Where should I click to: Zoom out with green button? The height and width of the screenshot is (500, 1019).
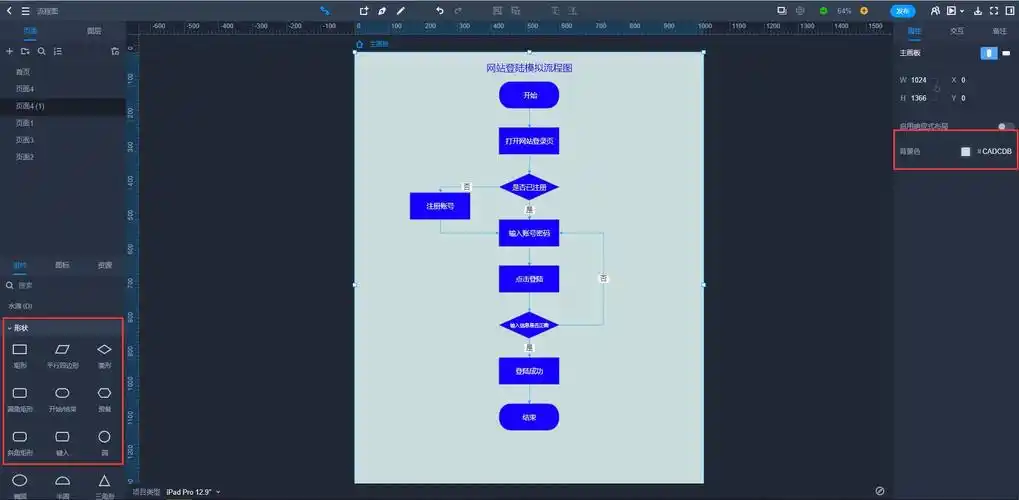click(823, 10)
